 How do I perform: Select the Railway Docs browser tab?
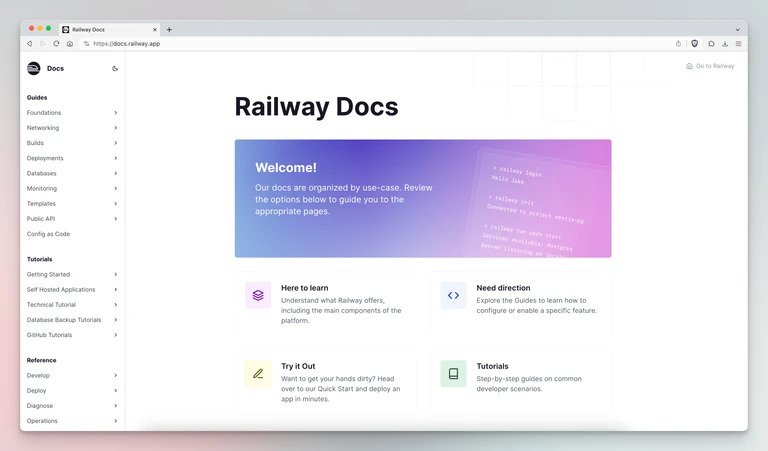click(110, 29)
